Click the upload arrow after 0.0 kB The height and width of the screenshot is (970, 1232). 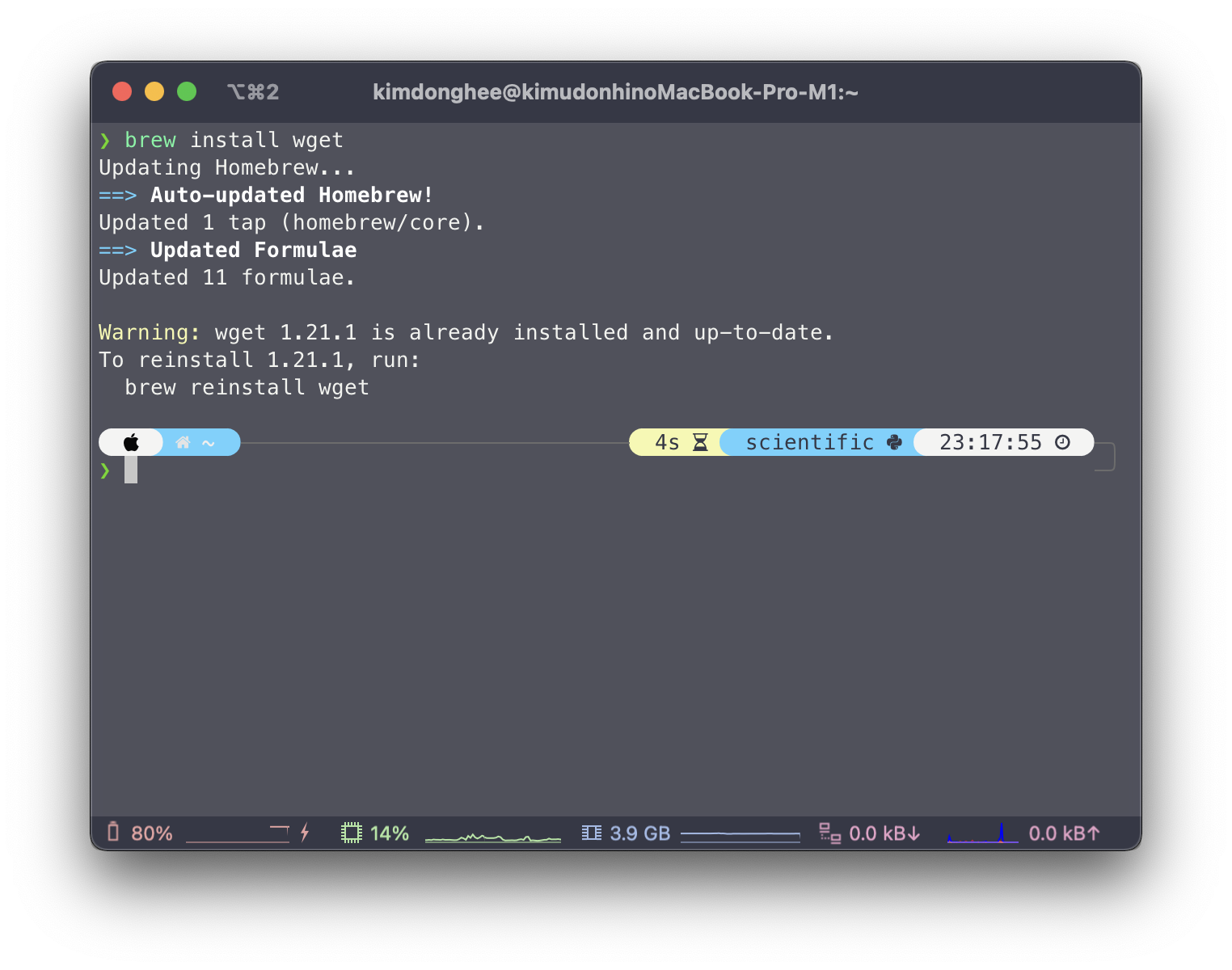pos(1094,833)
